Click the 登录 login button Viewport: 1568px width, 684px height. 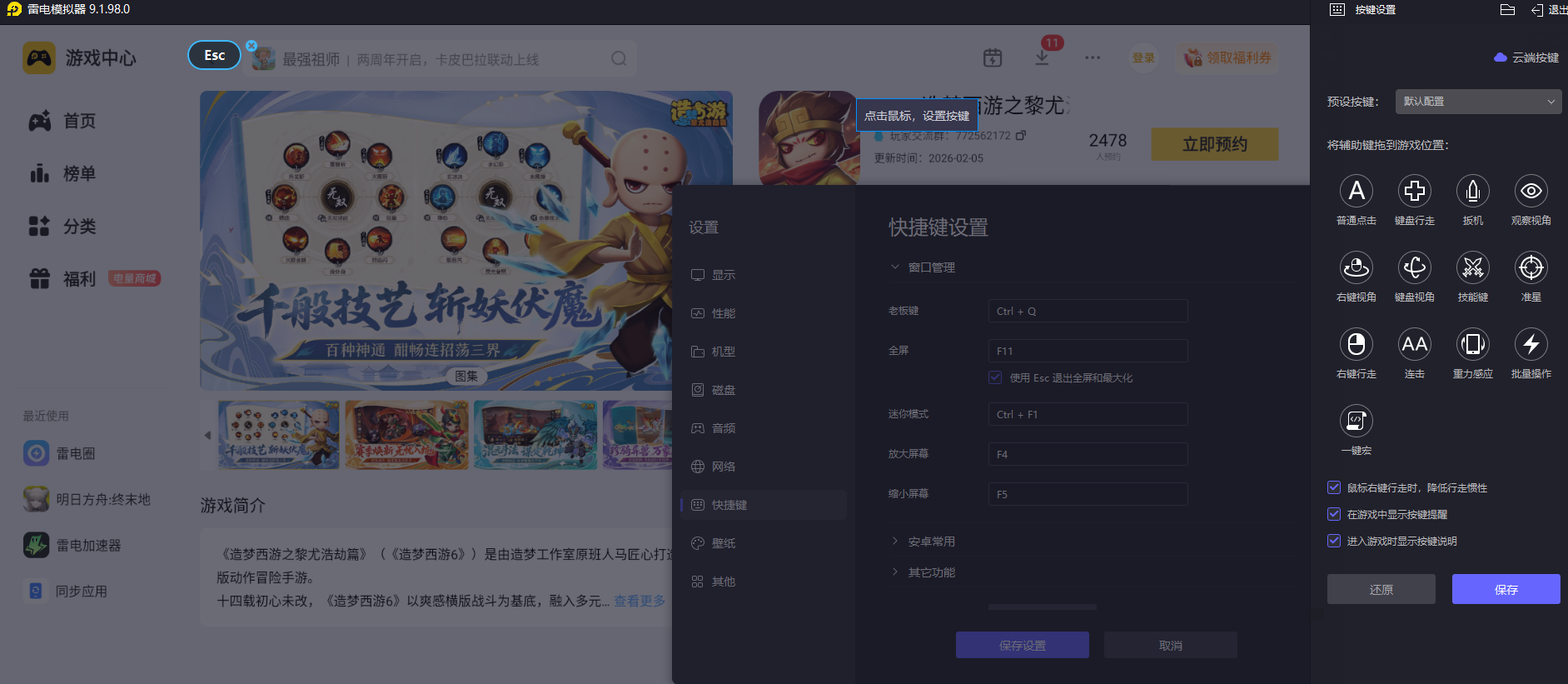coord(1143,57)
